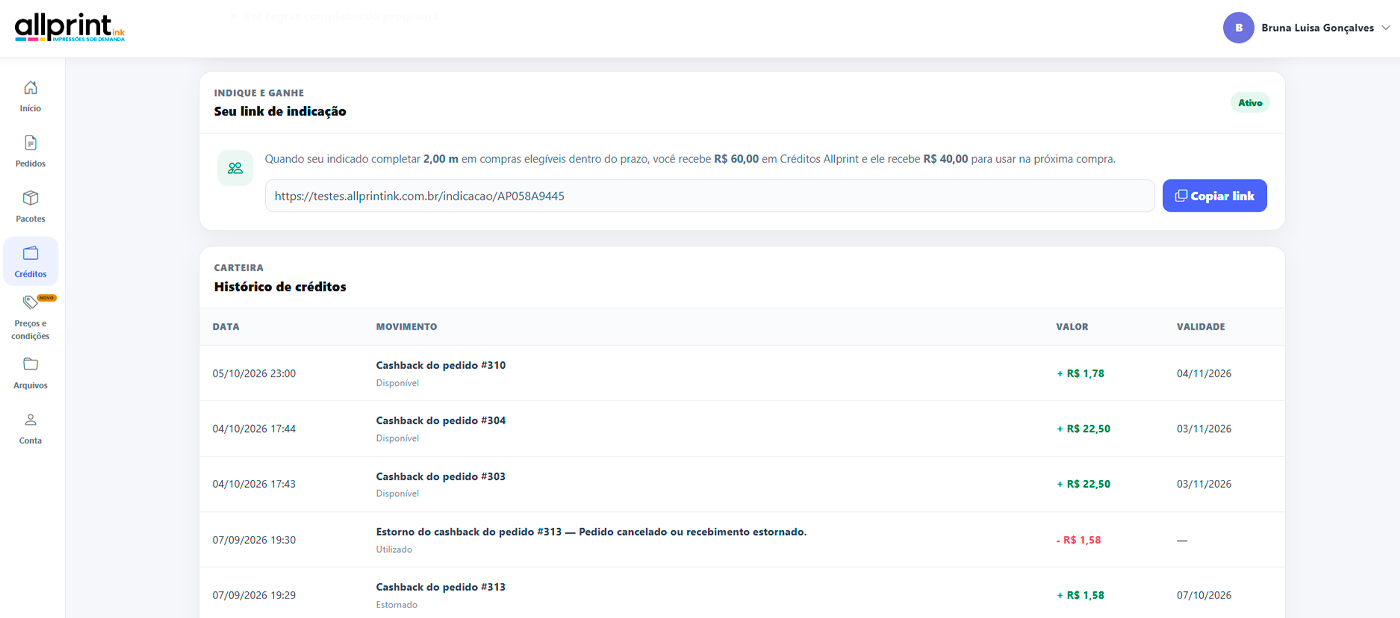Click the Allprint ink logo

[x=70, y=28]
